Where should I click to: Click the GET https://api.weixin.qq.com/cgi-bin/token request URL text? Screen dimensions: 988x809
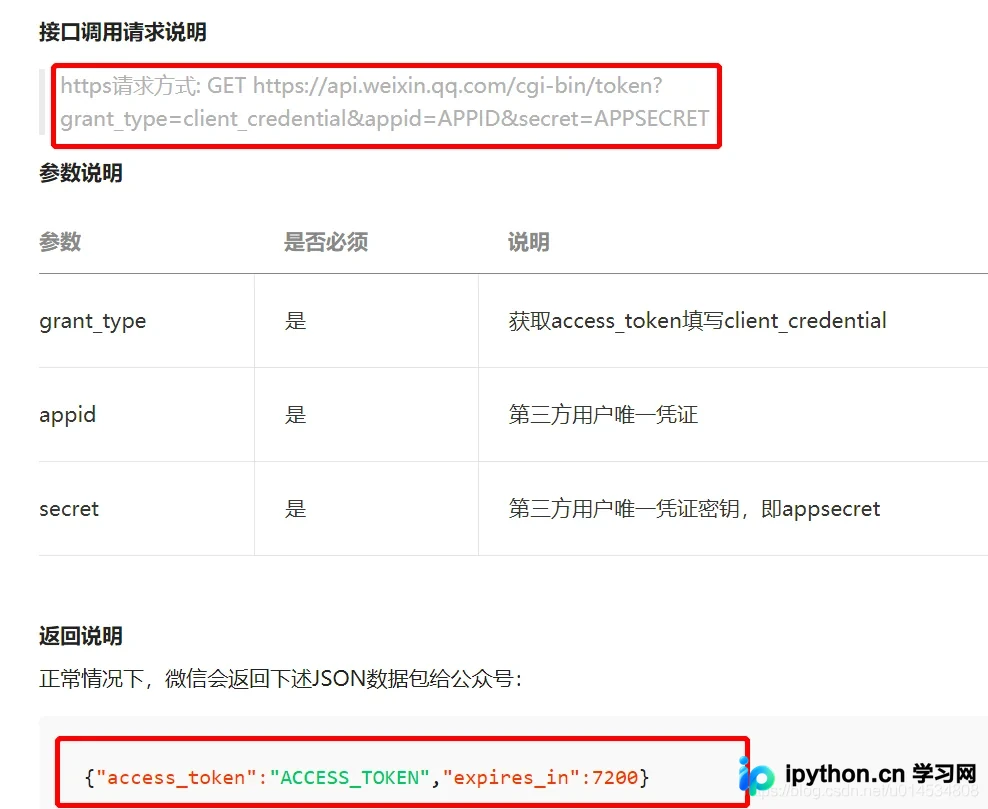tap(361, 86)
